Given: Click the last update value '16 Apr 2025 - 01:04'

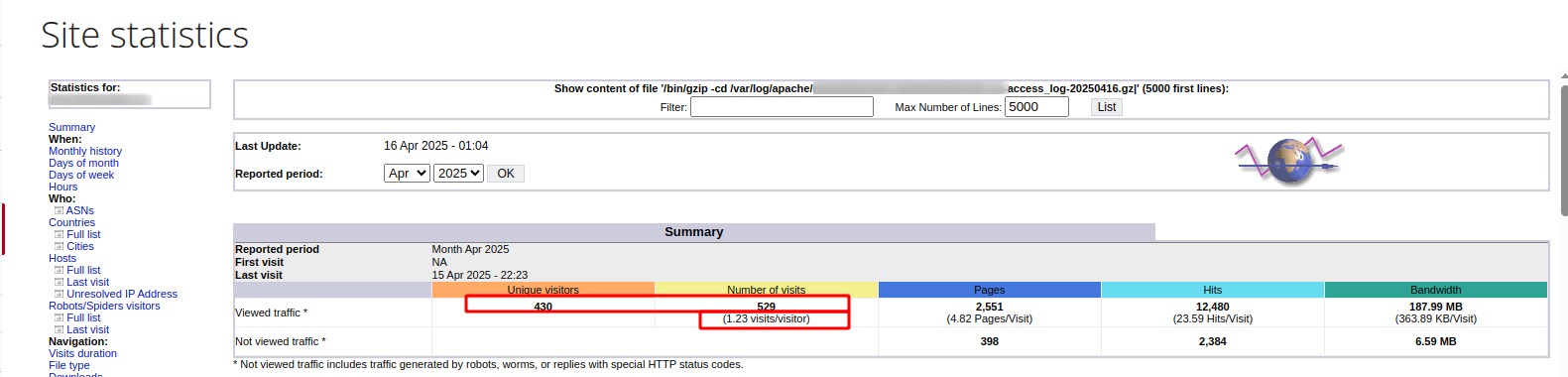Looking at the screenshot, I should point(436,146).
